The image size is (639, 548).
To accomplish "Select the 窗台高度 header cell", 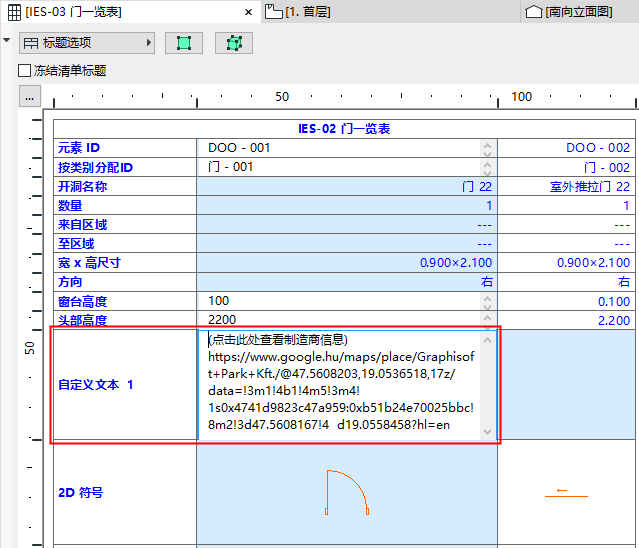I will tap(125, 301).
